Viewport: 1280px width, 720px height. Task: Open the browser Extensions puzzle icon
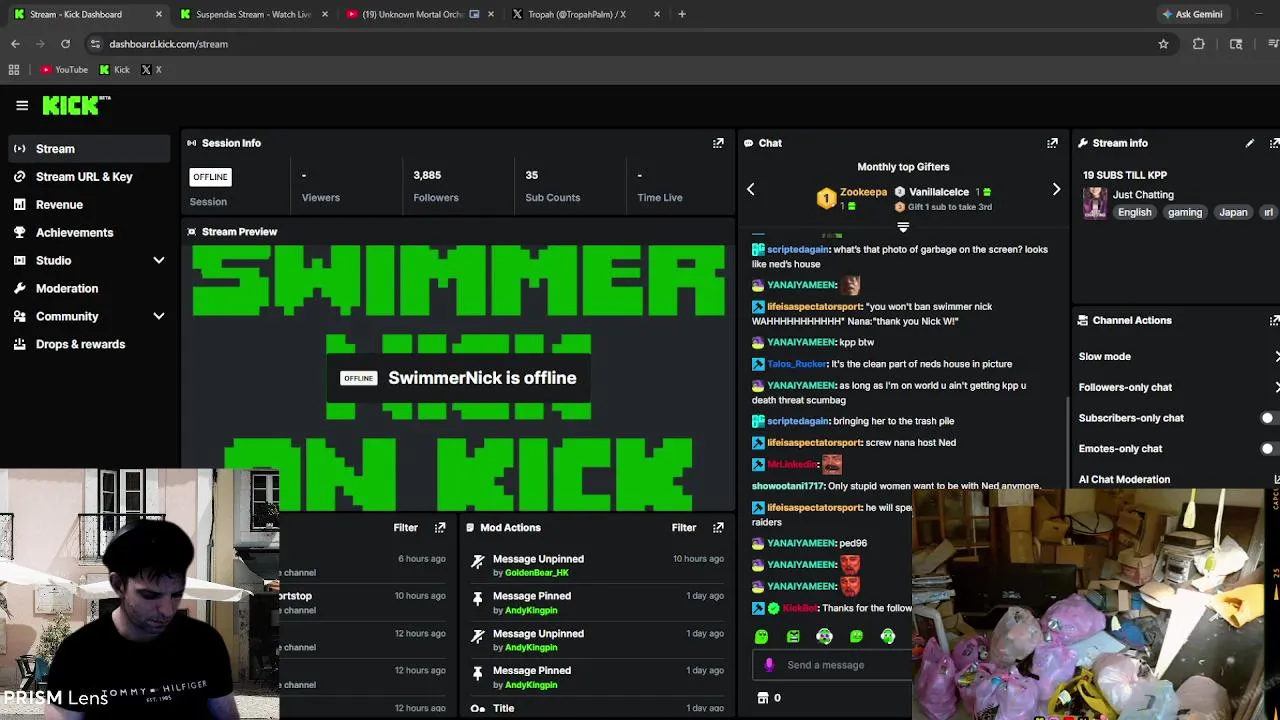pos(1199,44)
